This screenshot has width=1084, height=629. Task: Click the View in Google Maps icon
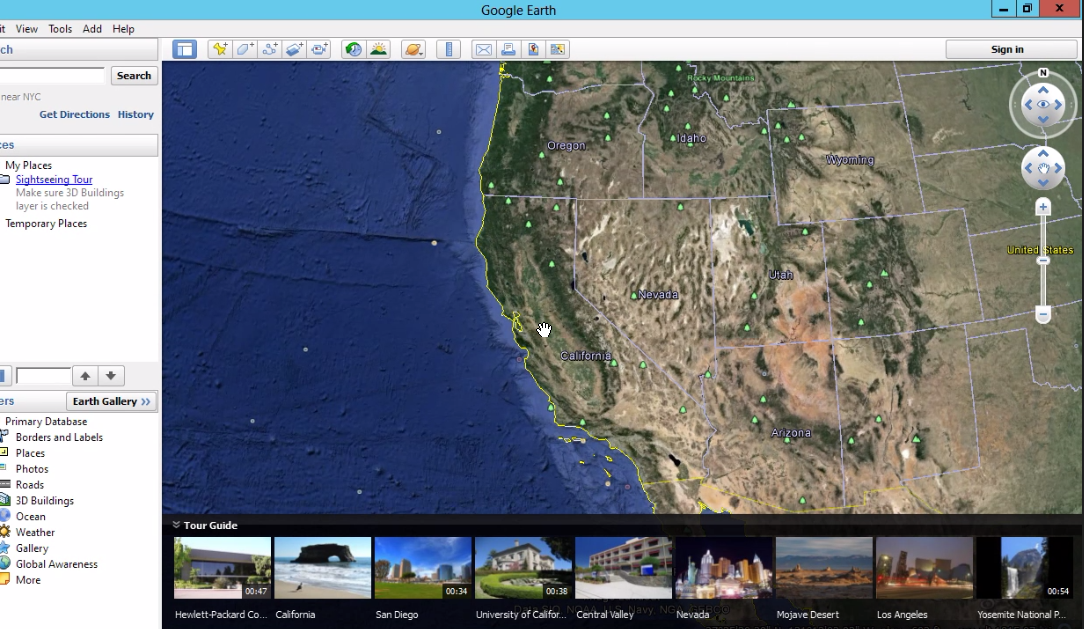(558, 49)
